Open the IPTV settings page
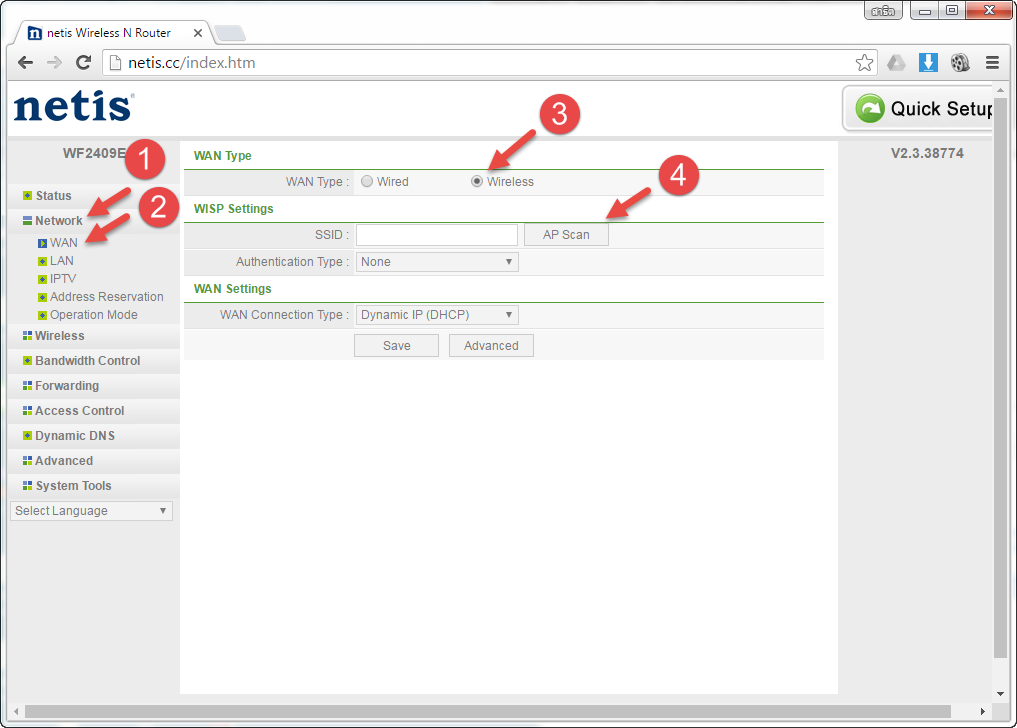Screen dimensions: 1017x728 [x=63, y=279]
